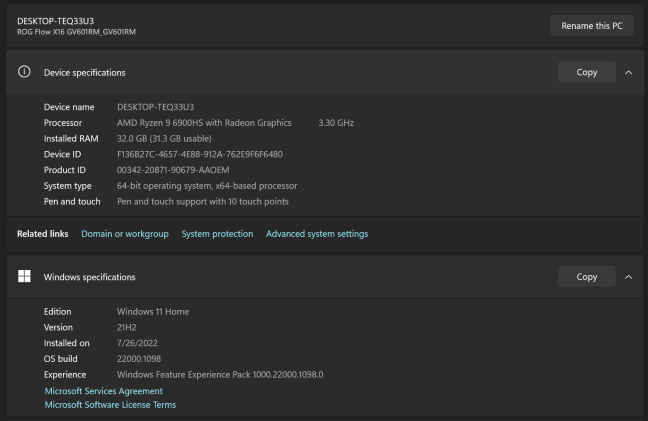The image size is (648, 421).
Task: Click the Processor label
Action: 63,123
